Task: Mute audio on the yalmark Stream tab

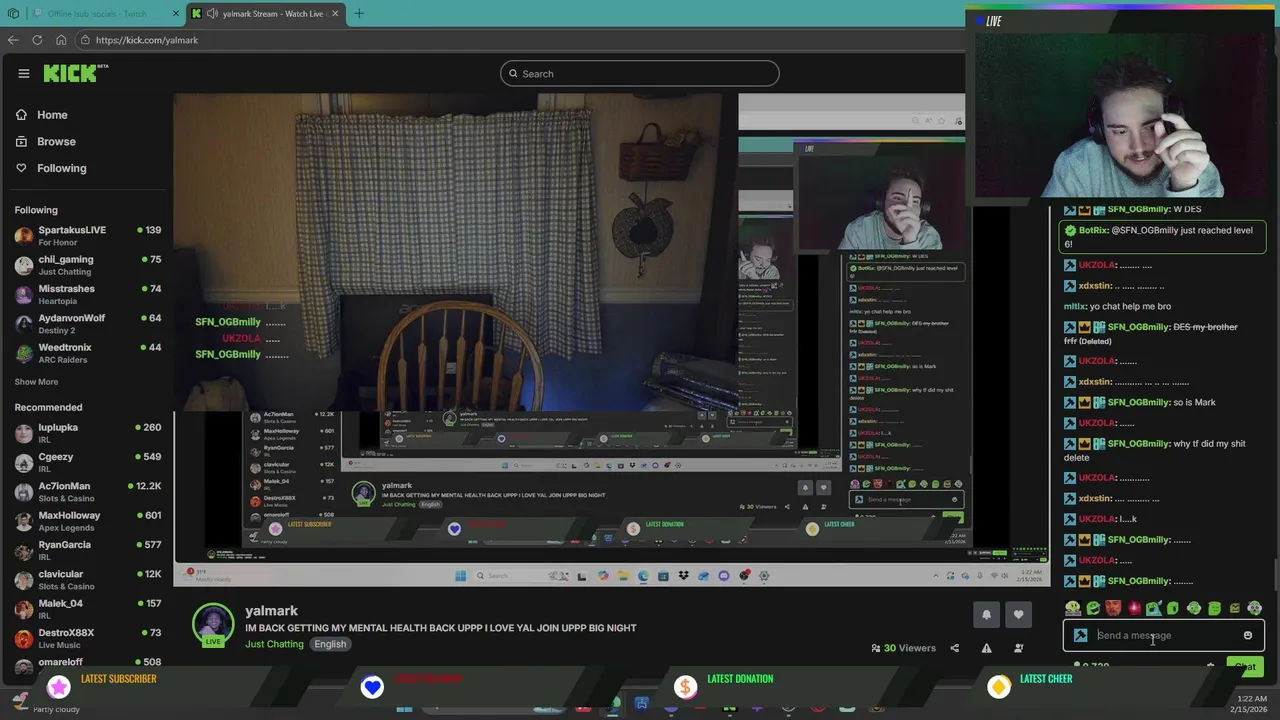Action: pos(212,14)
